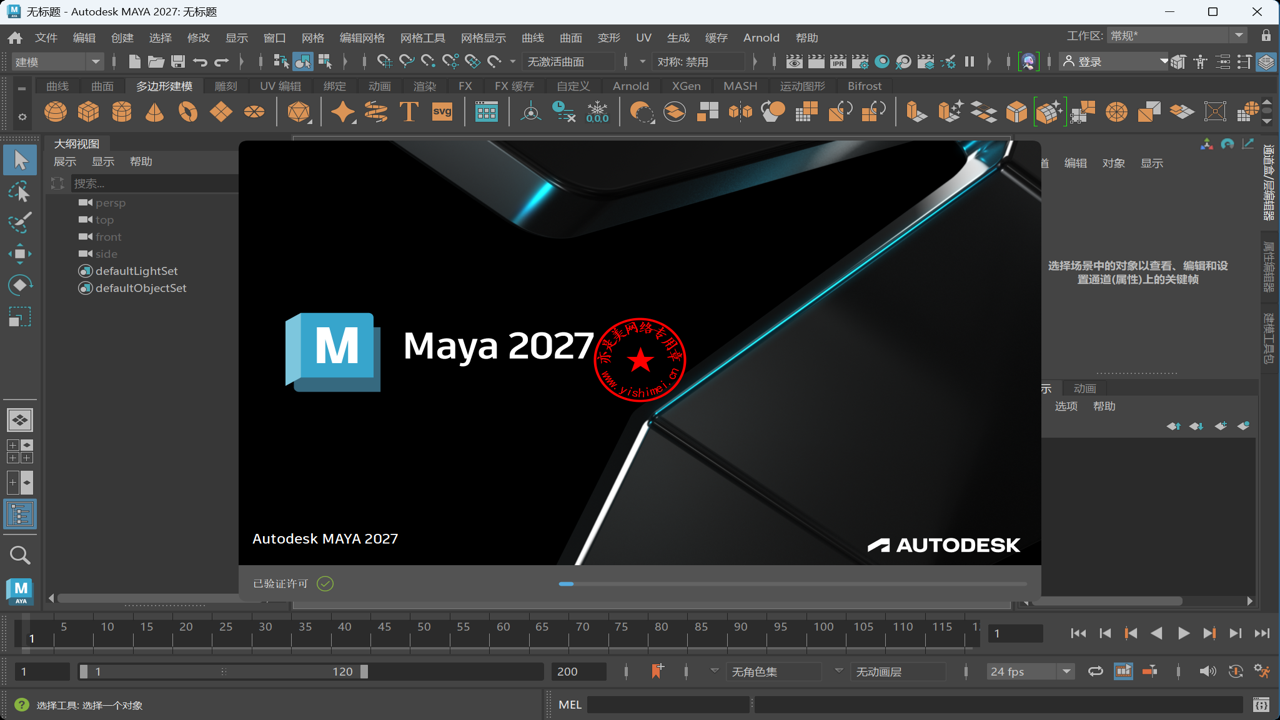Click the freeze transformations snowflake icon
The width and height of the screenshot is (1280, 720).
[597, 112]
